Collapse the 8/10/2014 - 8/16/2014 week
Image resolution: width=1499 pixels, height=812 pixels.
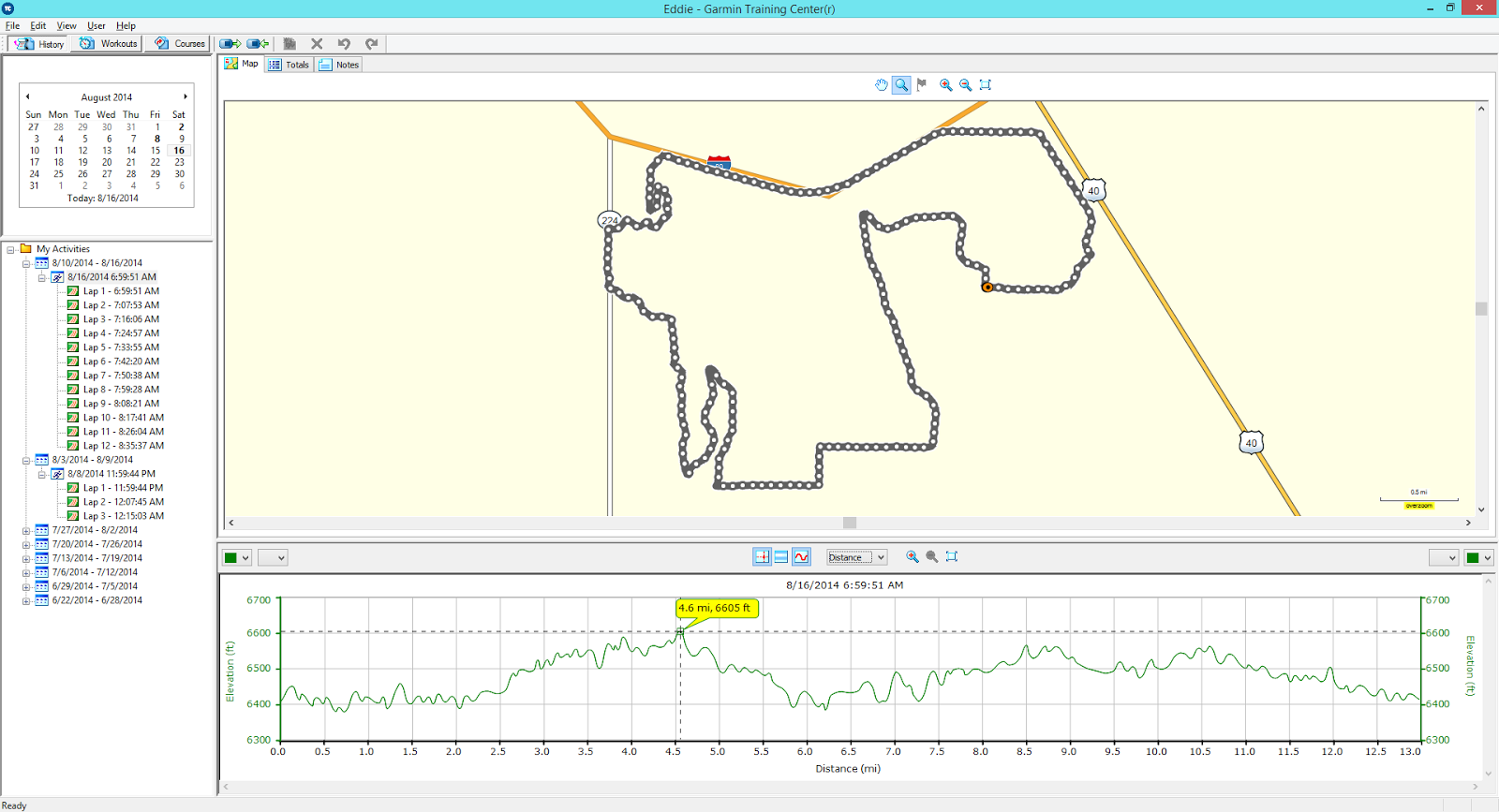click(26, 264)
